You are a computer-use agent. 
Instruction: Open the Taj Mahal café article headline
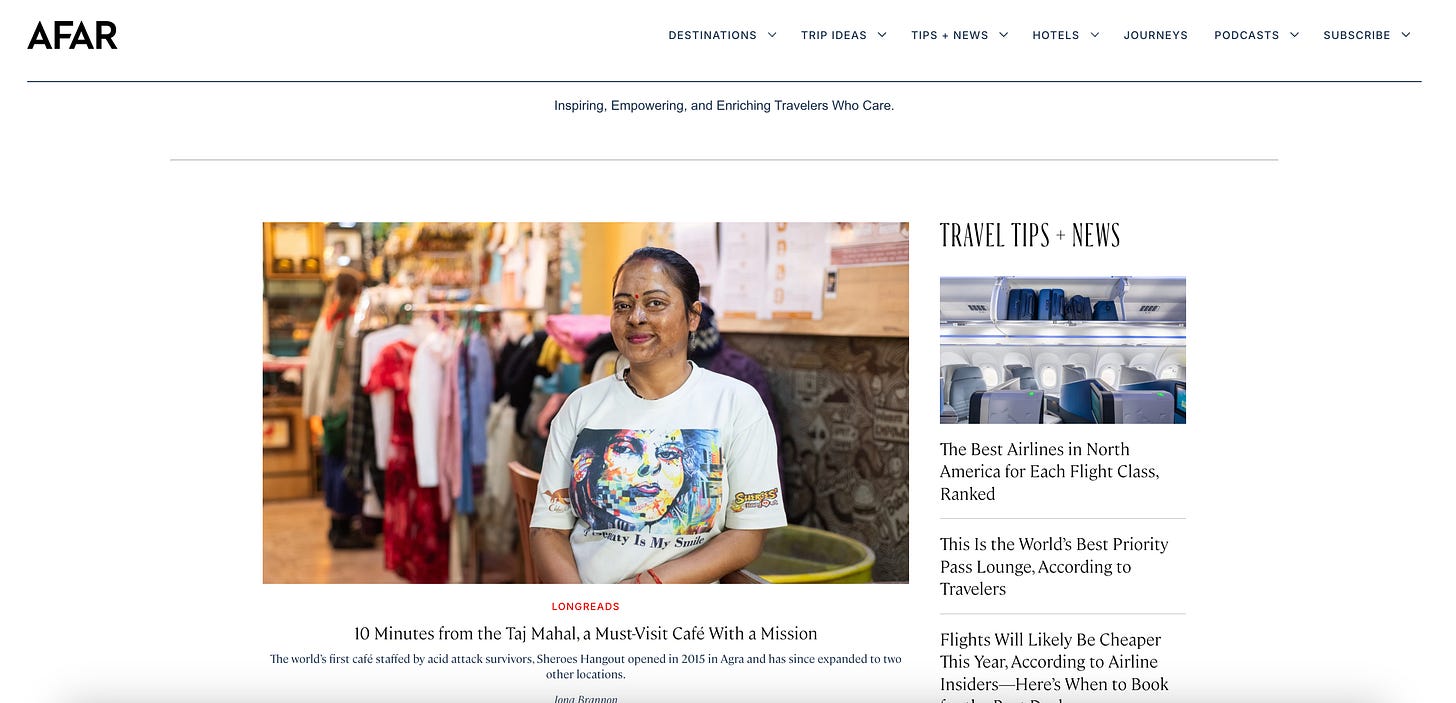[586, 634]
